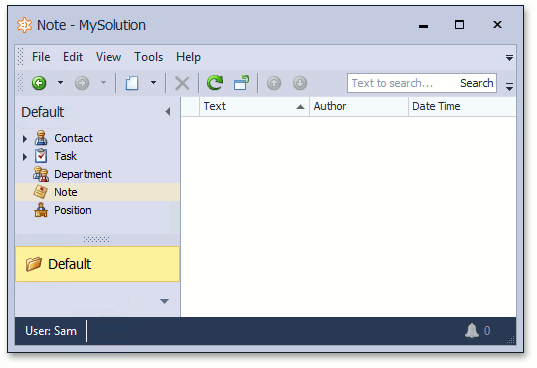Viewport: 537px width, 368px height.
Task: Click the menu bar drag handle
Action: click(x=20, y=56)
